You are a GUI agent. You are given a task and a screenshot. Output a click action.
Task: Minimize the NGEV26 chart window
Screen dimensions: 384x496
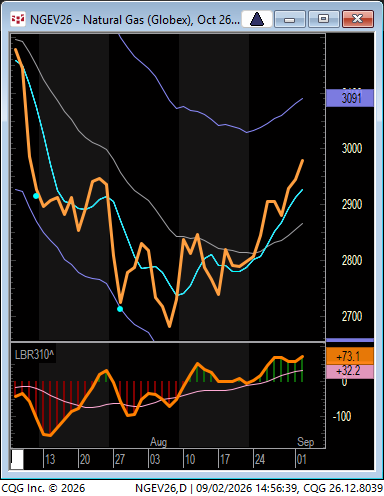click(x=289, y=19)
